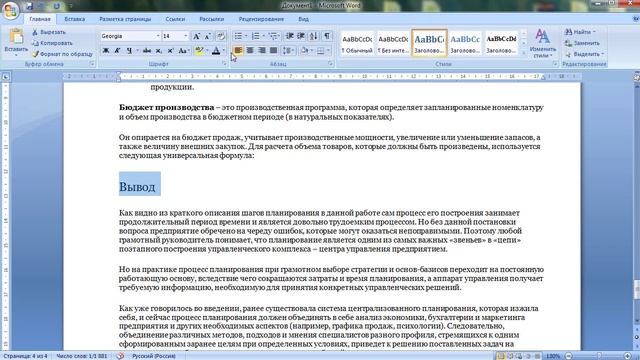Image resolution: width=640 pixels, height=360 pixels.
Task: Apply the Без интервала style
Action: [393, 43]
